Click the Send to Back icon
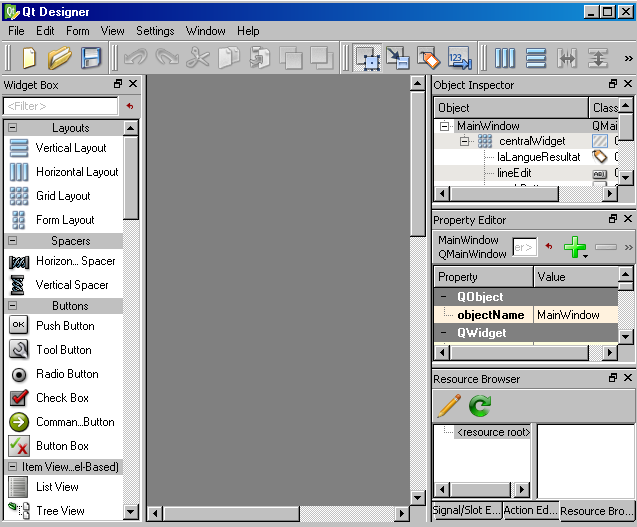 (322, 58)
